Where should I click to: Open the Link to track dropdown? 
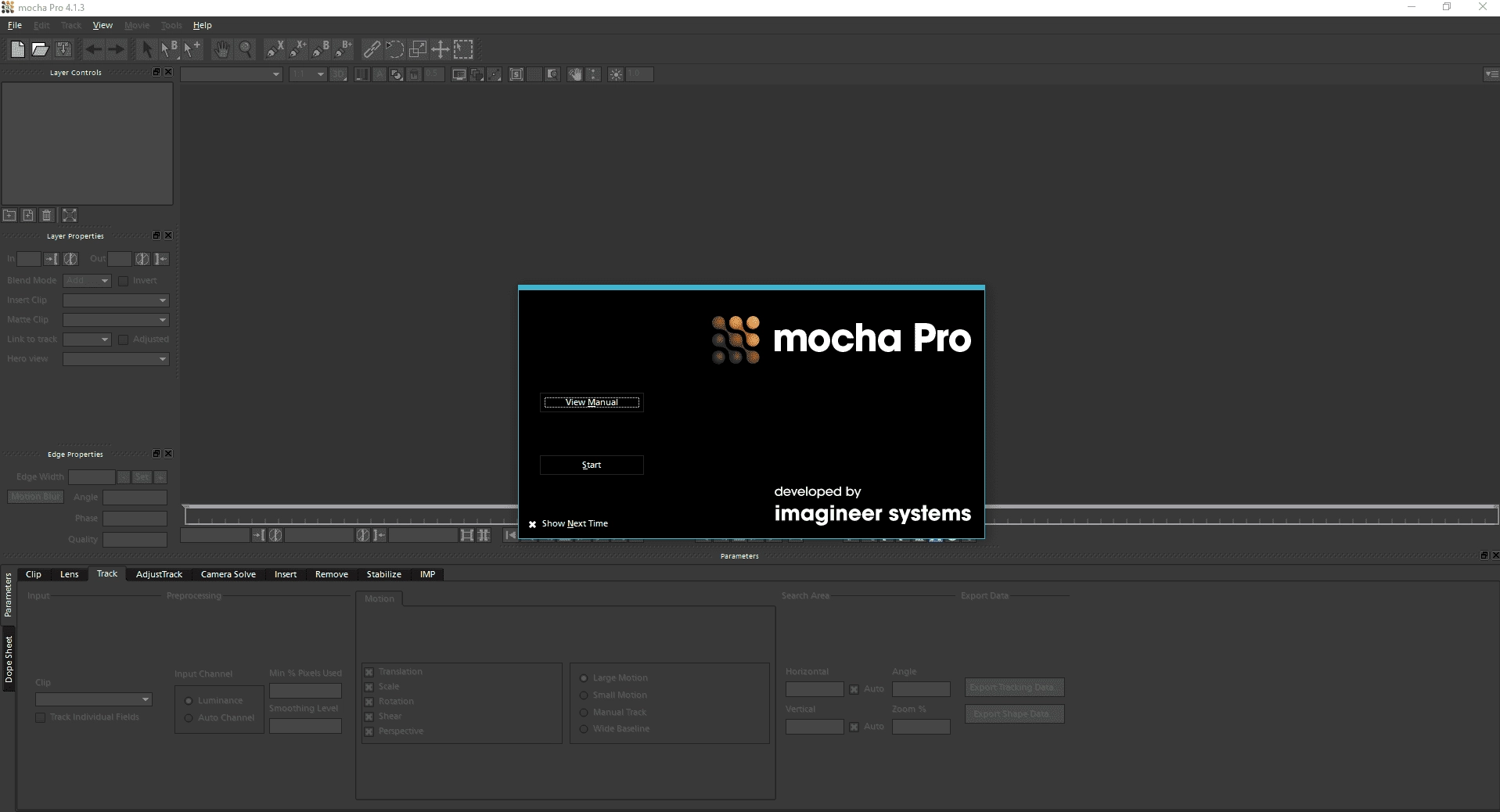pos(88,340)
